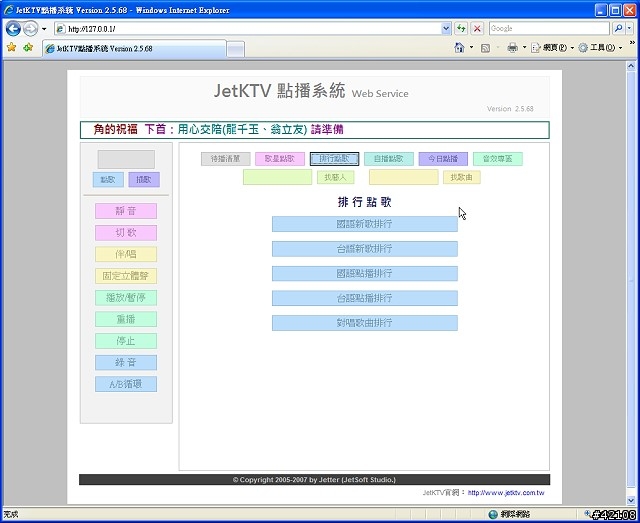
Task: Toggle the A/B循環 loop button
Action: point(126,384)
